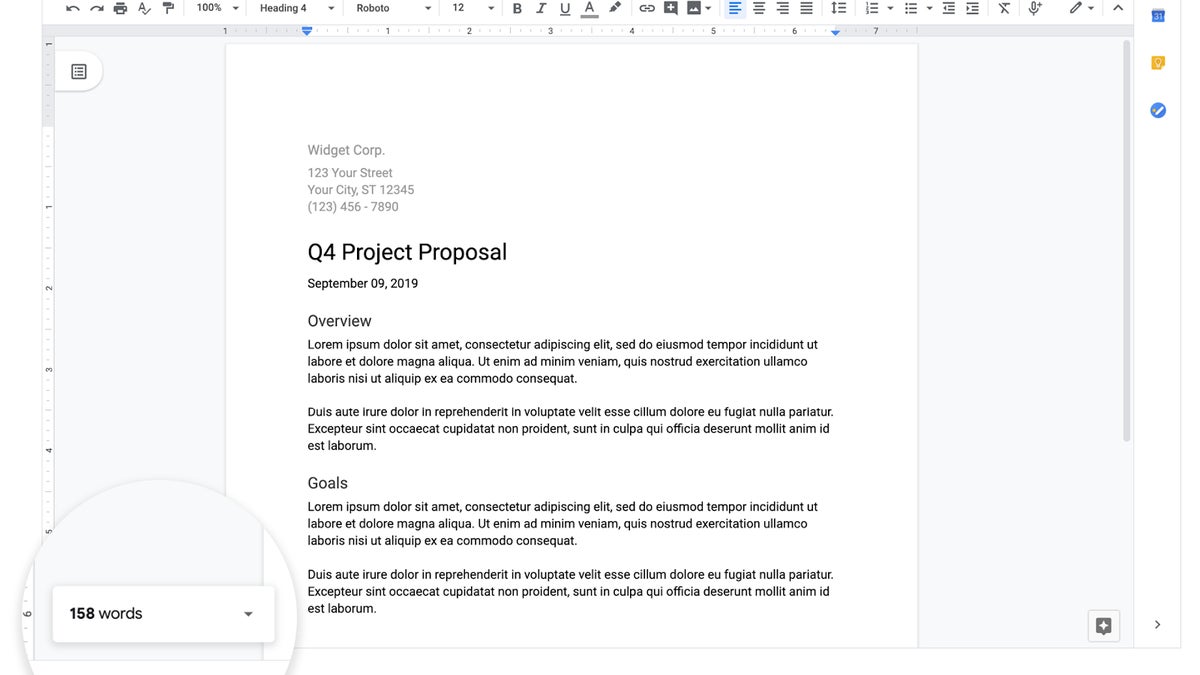Open Google Tasks side panel
The image size is (1200, 675).
[1158, 110]
